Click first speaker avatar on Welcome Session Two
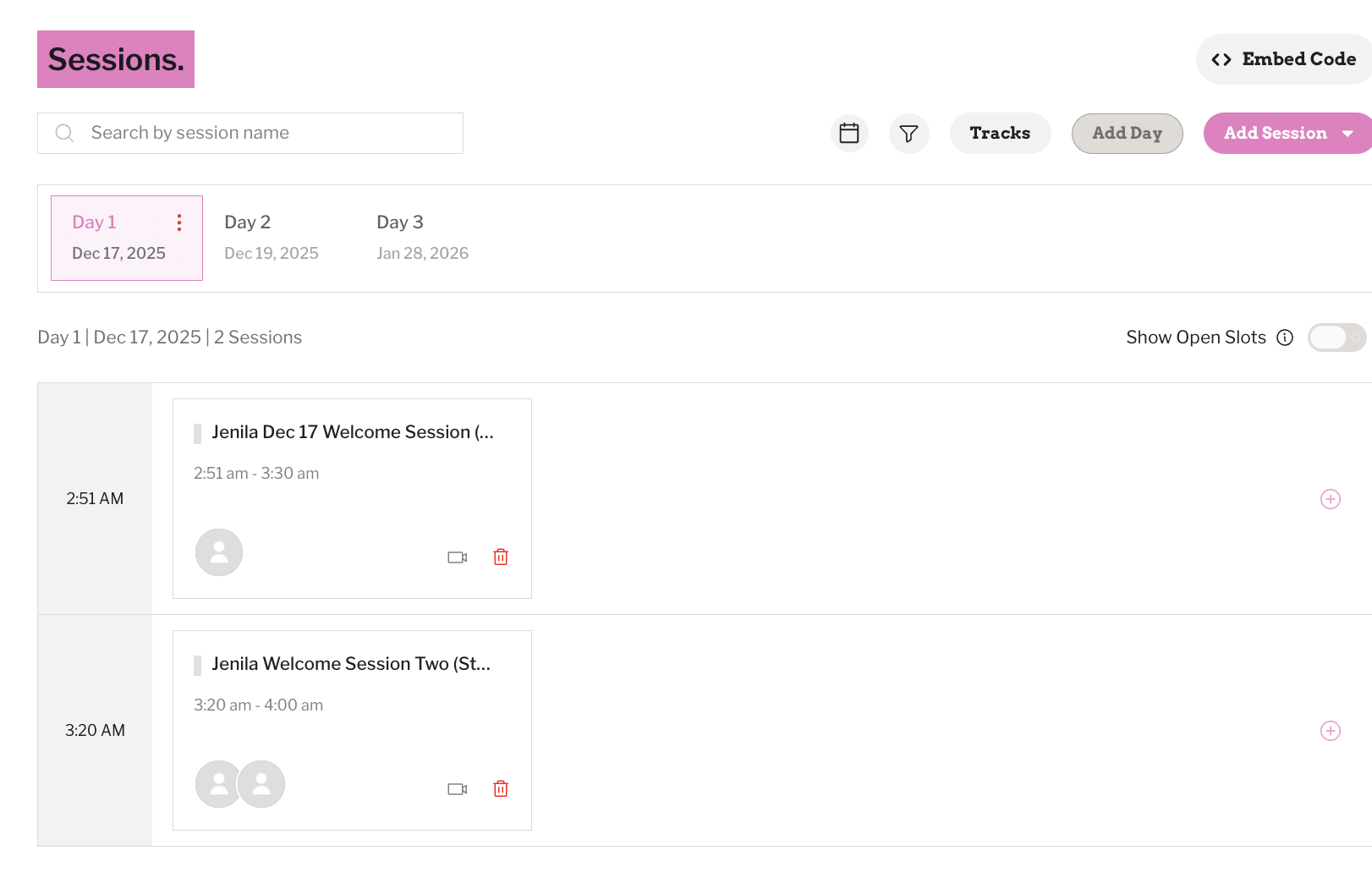This screenshot has width=1372, height=878. 217,784
